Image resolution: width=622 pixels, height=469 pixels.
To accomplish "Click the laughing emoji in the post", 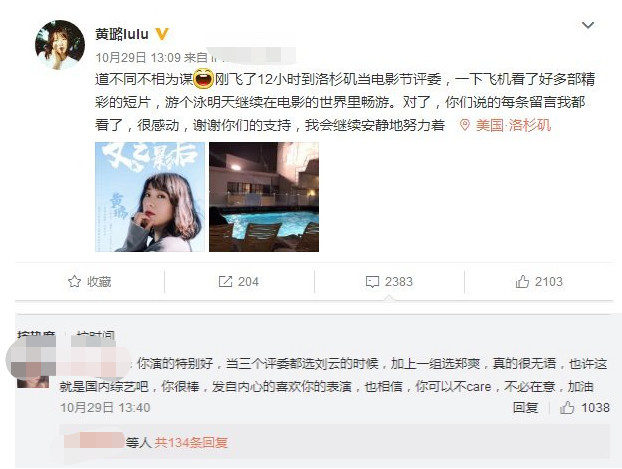I will [203, 79].
